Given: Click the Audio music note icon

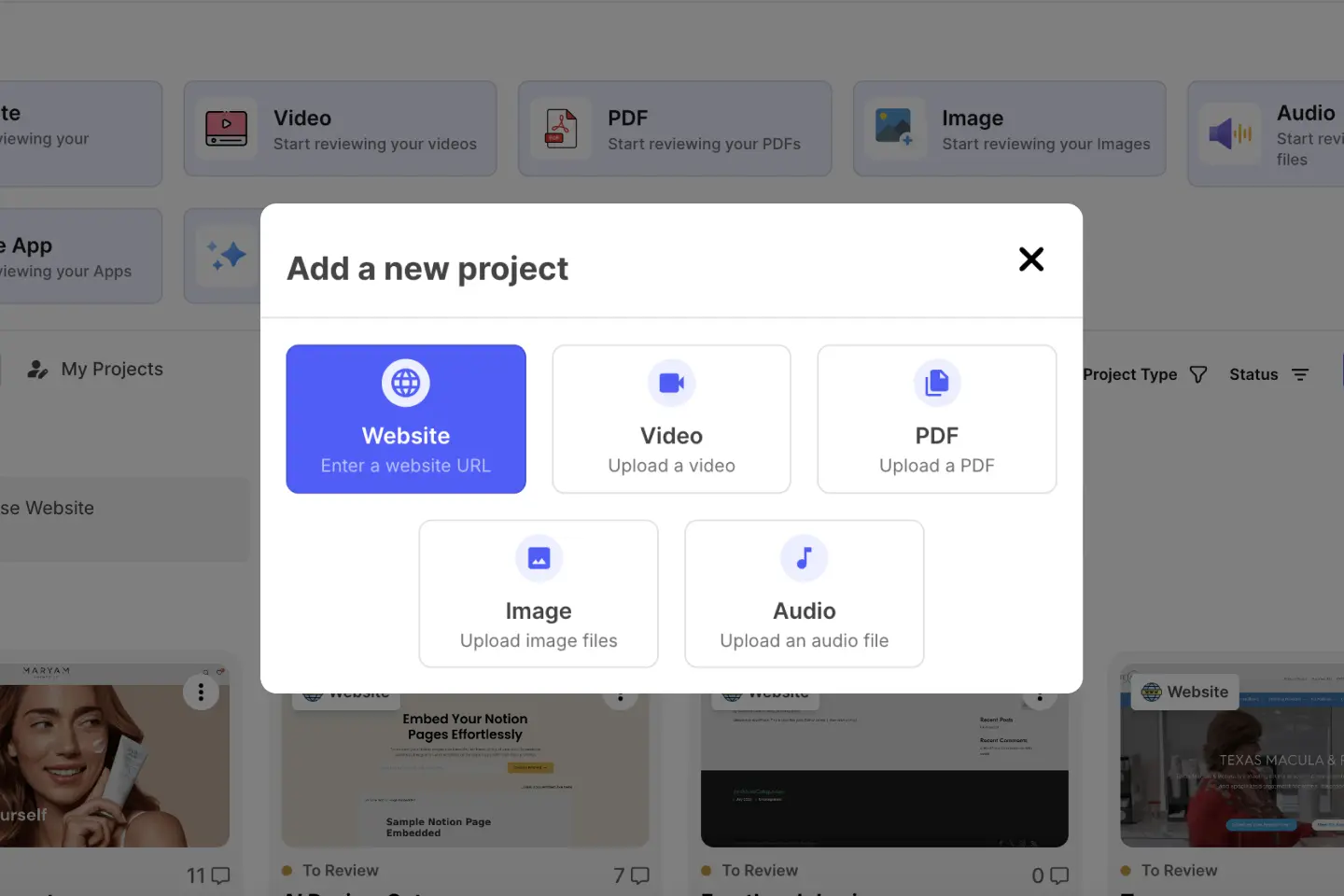Looking at the screenshot, I should (x=804, y=558).
